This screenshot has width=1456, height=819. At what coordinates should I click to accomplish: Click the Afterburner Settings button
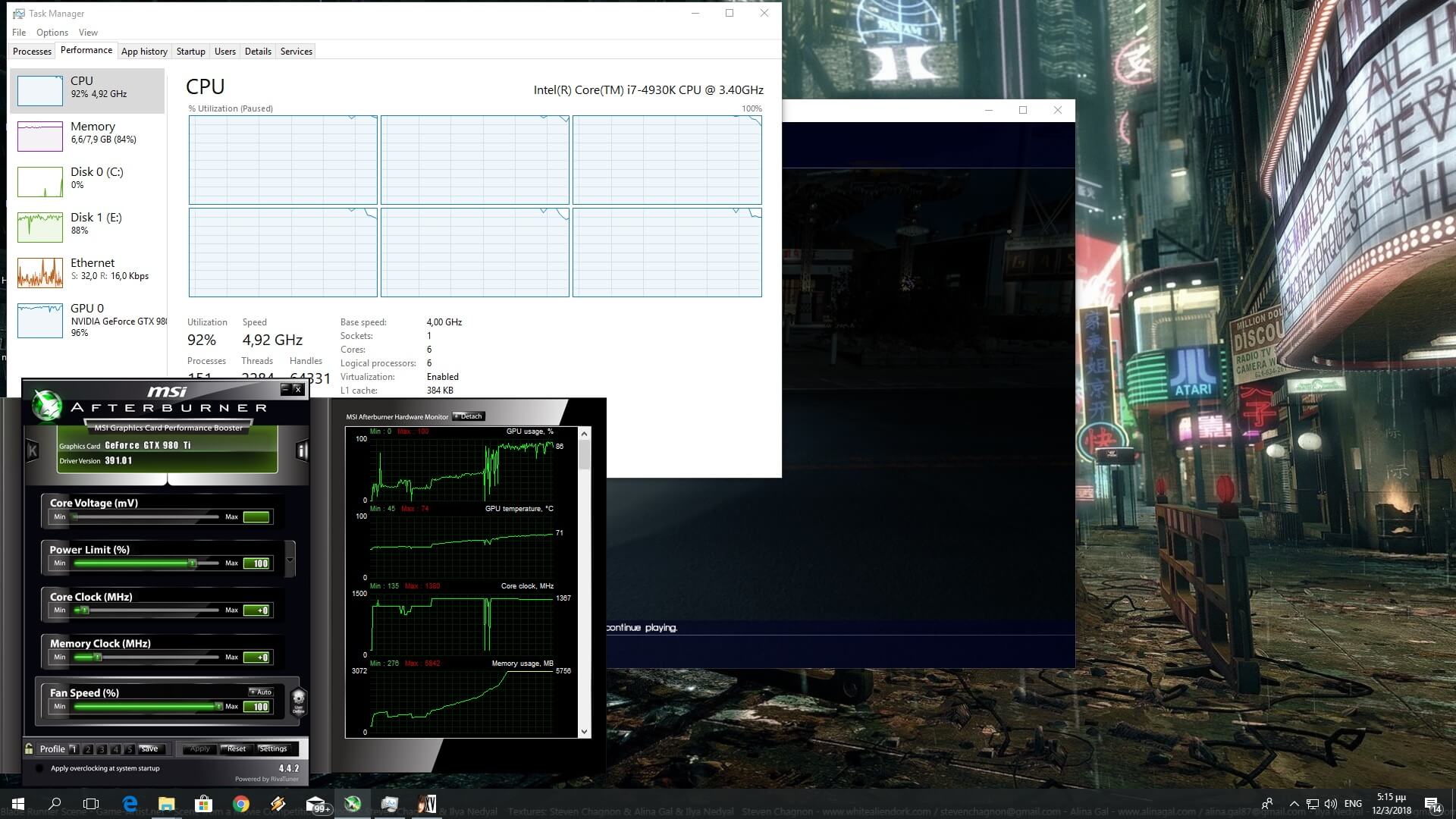pyautogui.click(x=273, y=748)
